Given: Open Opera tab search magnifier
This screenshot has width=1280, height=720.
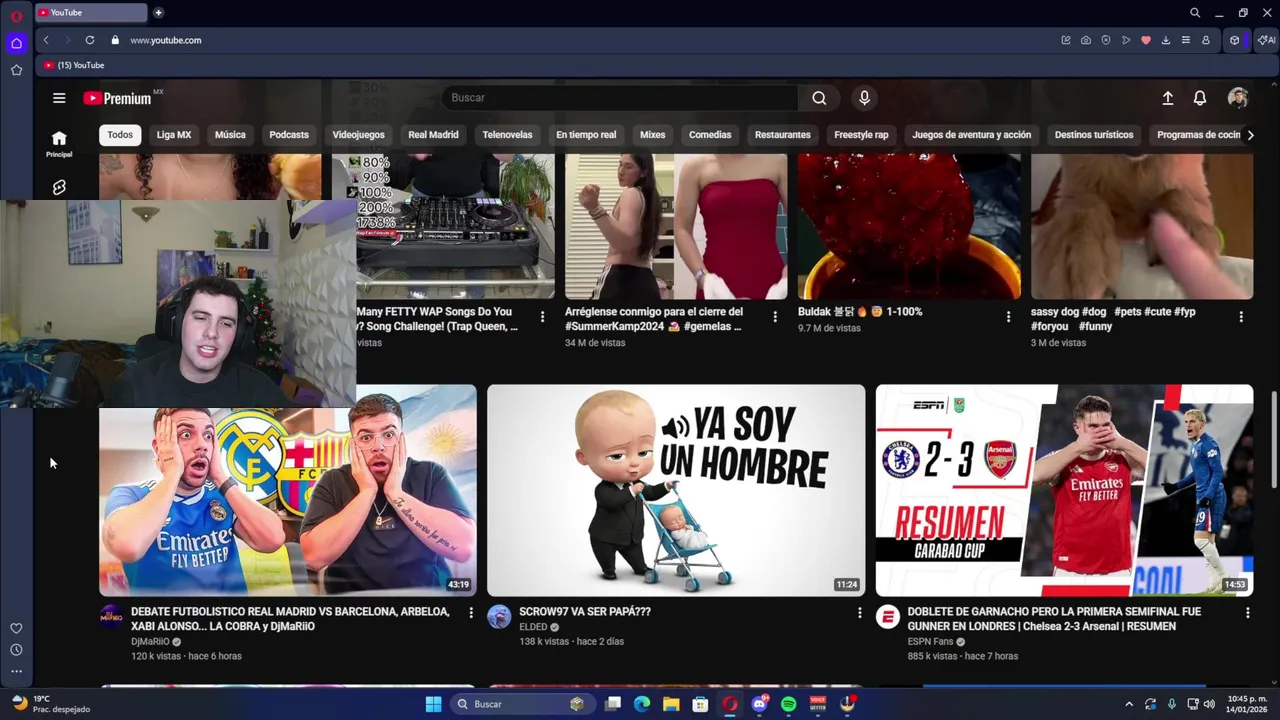Looking at the screenshot, I should 1195,13.
